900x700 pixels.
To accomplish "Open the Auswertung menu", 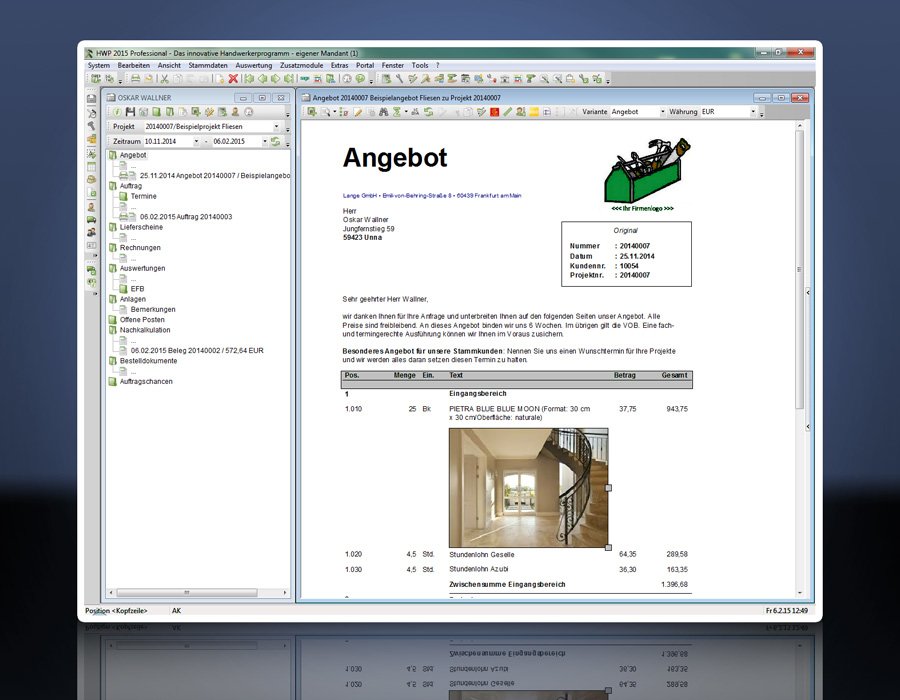I will (x=254, y=65).
